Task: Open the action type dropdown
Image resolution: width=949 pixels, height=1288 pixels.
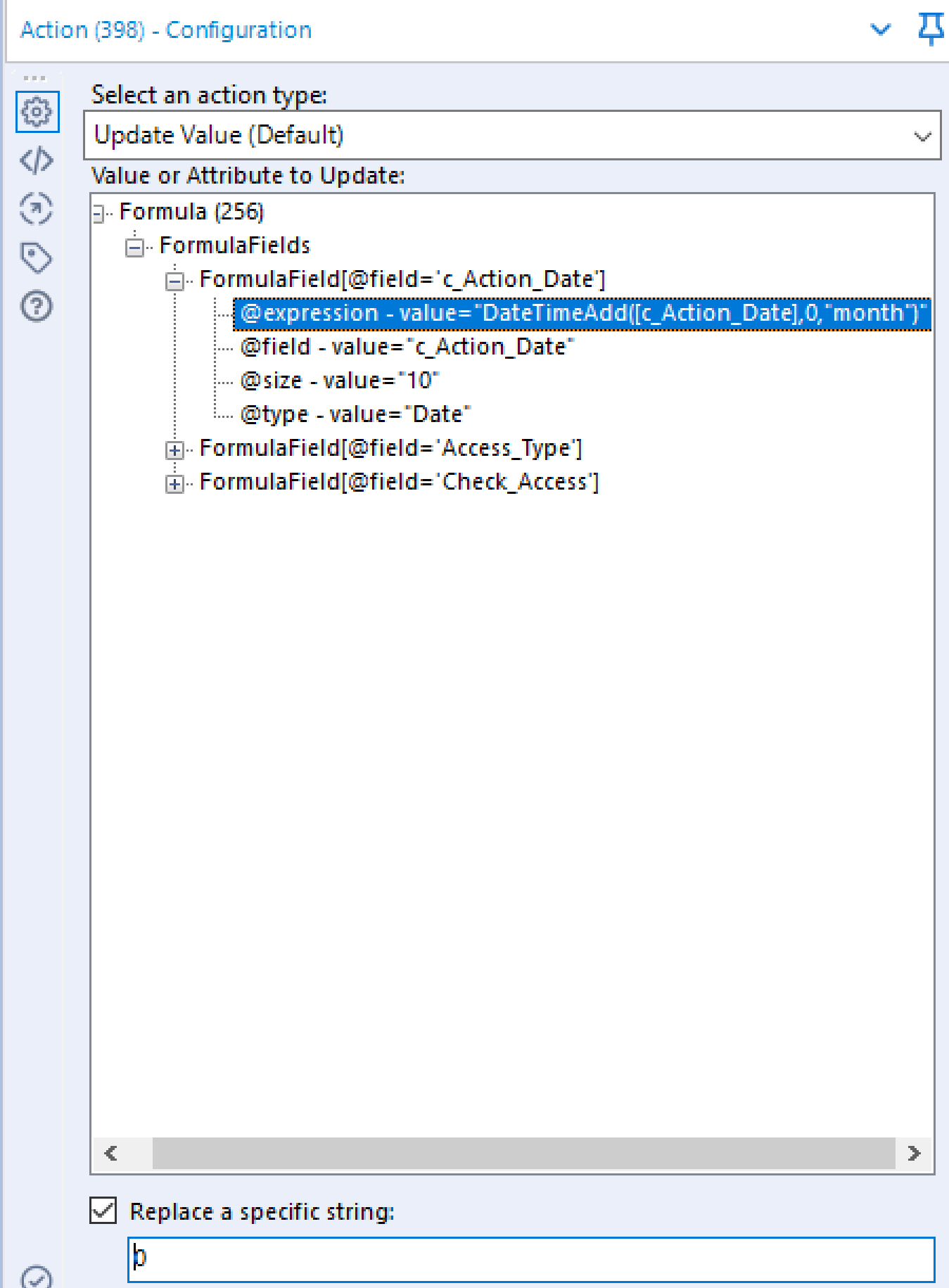Action: tap(922, 136)
